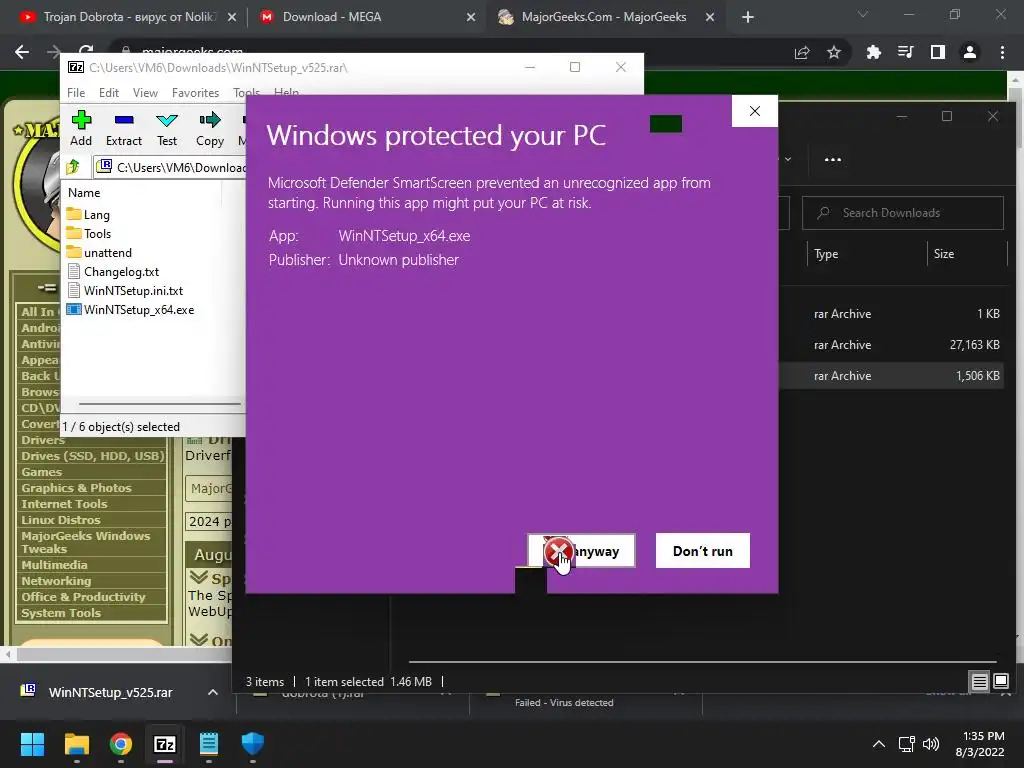Expand WinNTSetup_v525.rar download options chevron

[x=212, y=692]
